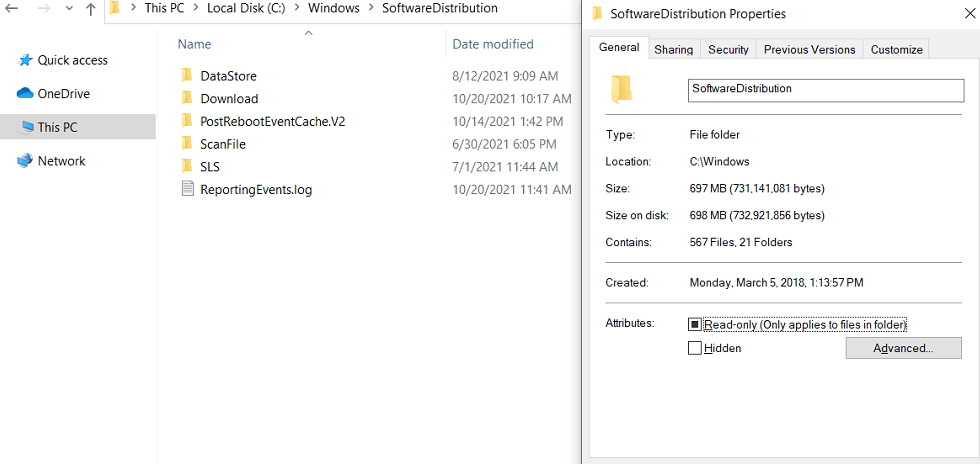Open OneDrive cloud icon in sidebar

coord(25,94)
